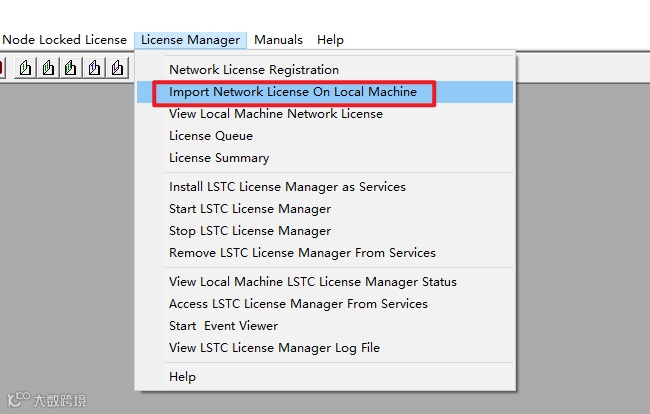Image resolution: width=650 pixels, height=414 pixels.
Task: Select Stop LSTC License Manager
Action: click(x=249, y=231)
